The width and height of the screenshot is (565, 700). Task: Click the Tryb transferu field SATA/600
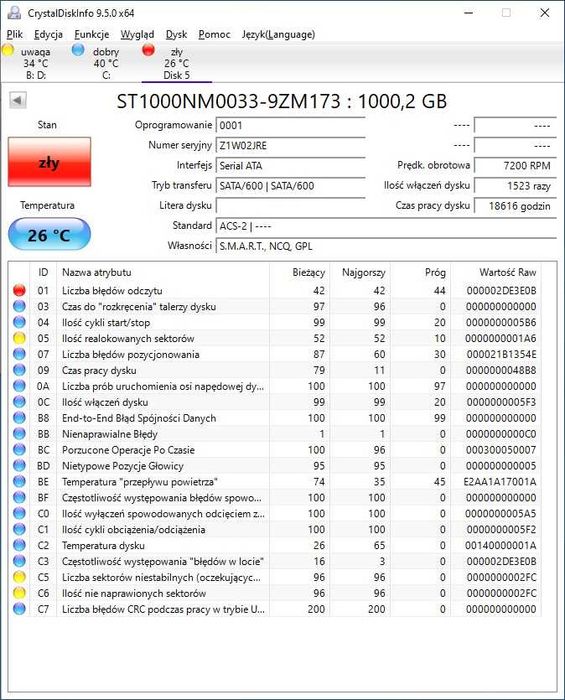click(x=291, y=186)
